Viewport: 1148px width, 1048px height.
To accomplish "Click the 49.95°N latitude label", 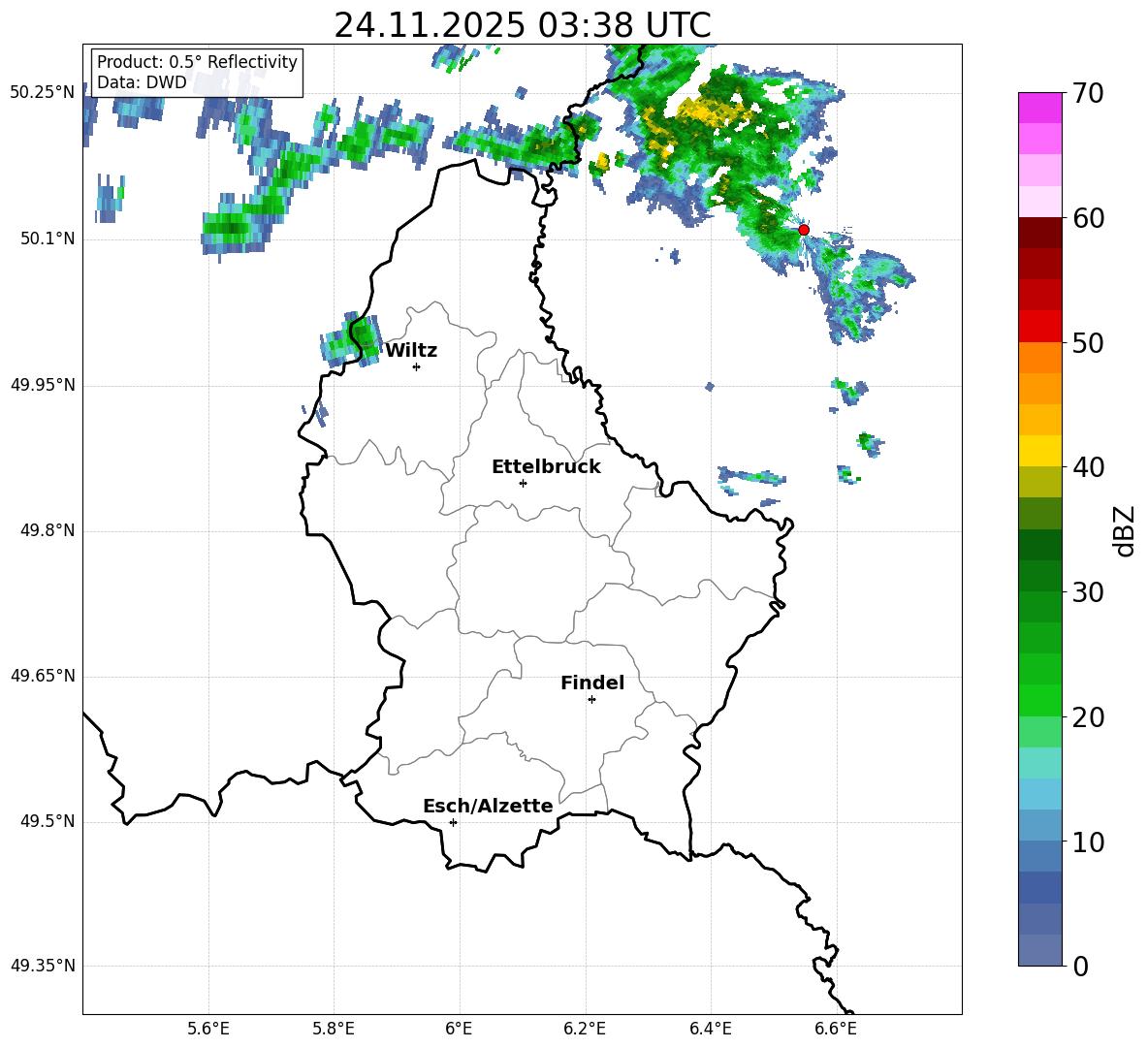I will click(x=43, y=385).
